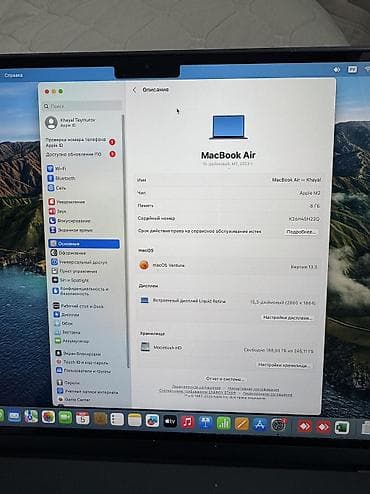The height and width of the screenshot is (494, 370).
Task: Click the Подробнее… button for service coverage
Action: coord(301,232)
